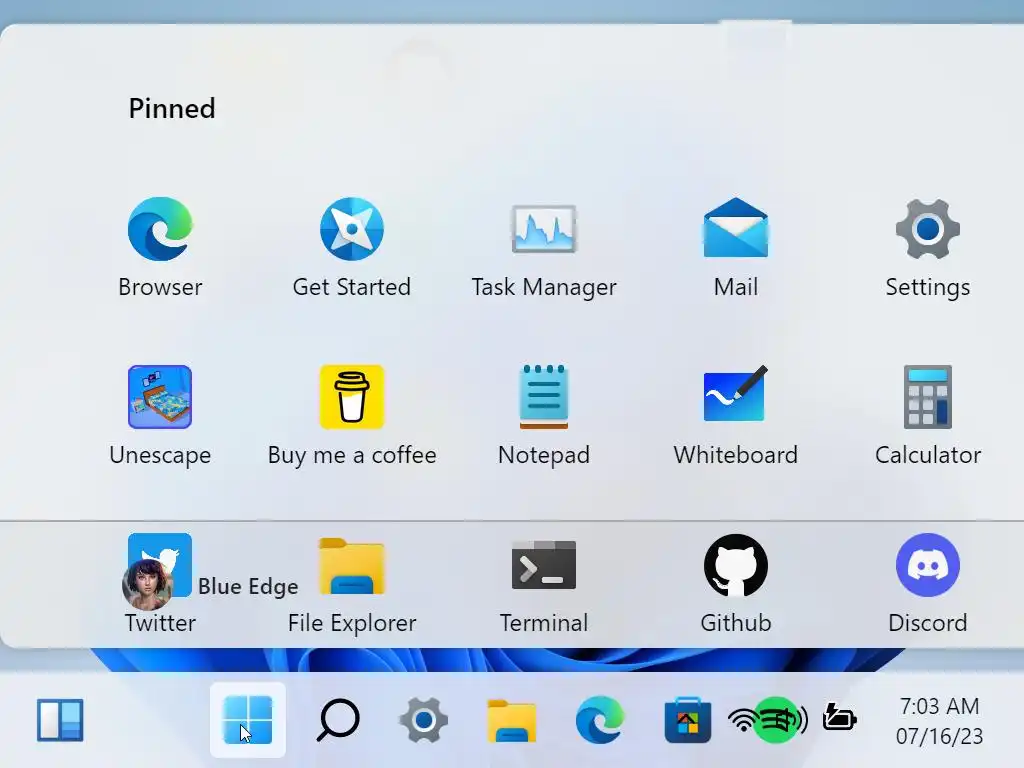The image size is (1024, 768).
Task: Open Settings from the taskbar
Action: click(x=423, y=720)
